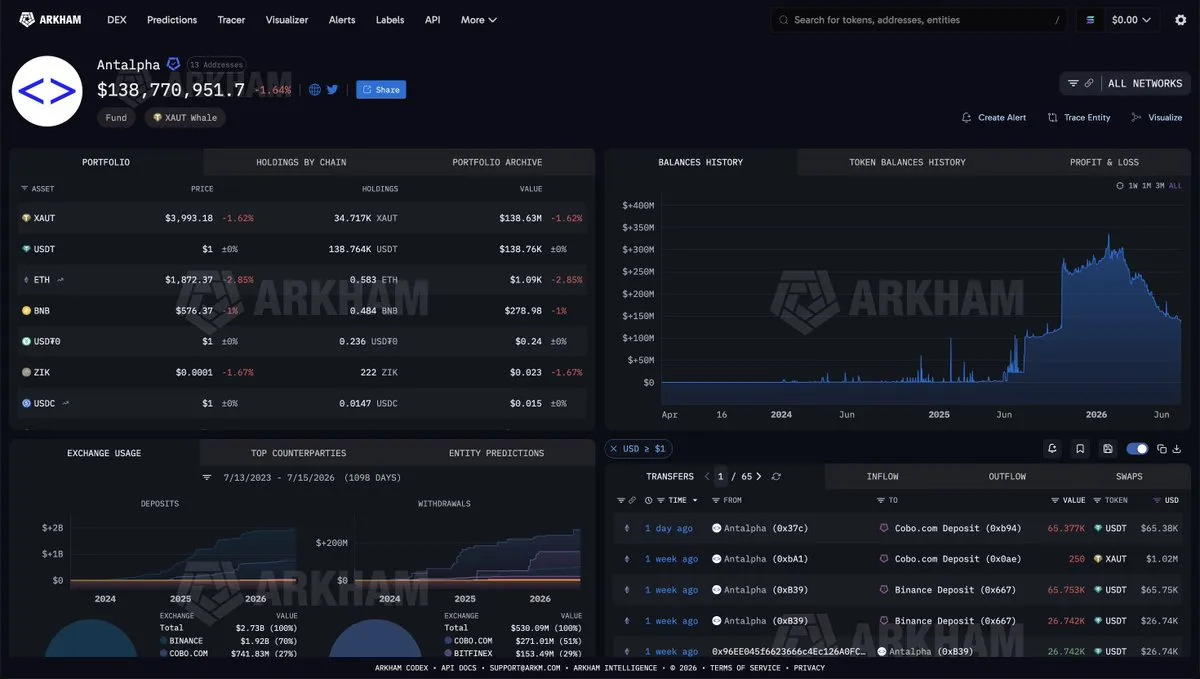Viewport: 1200px width, 679px height.
Task: Open the ALL NETWORKS filter selector
Action: tap(1125, 84)
